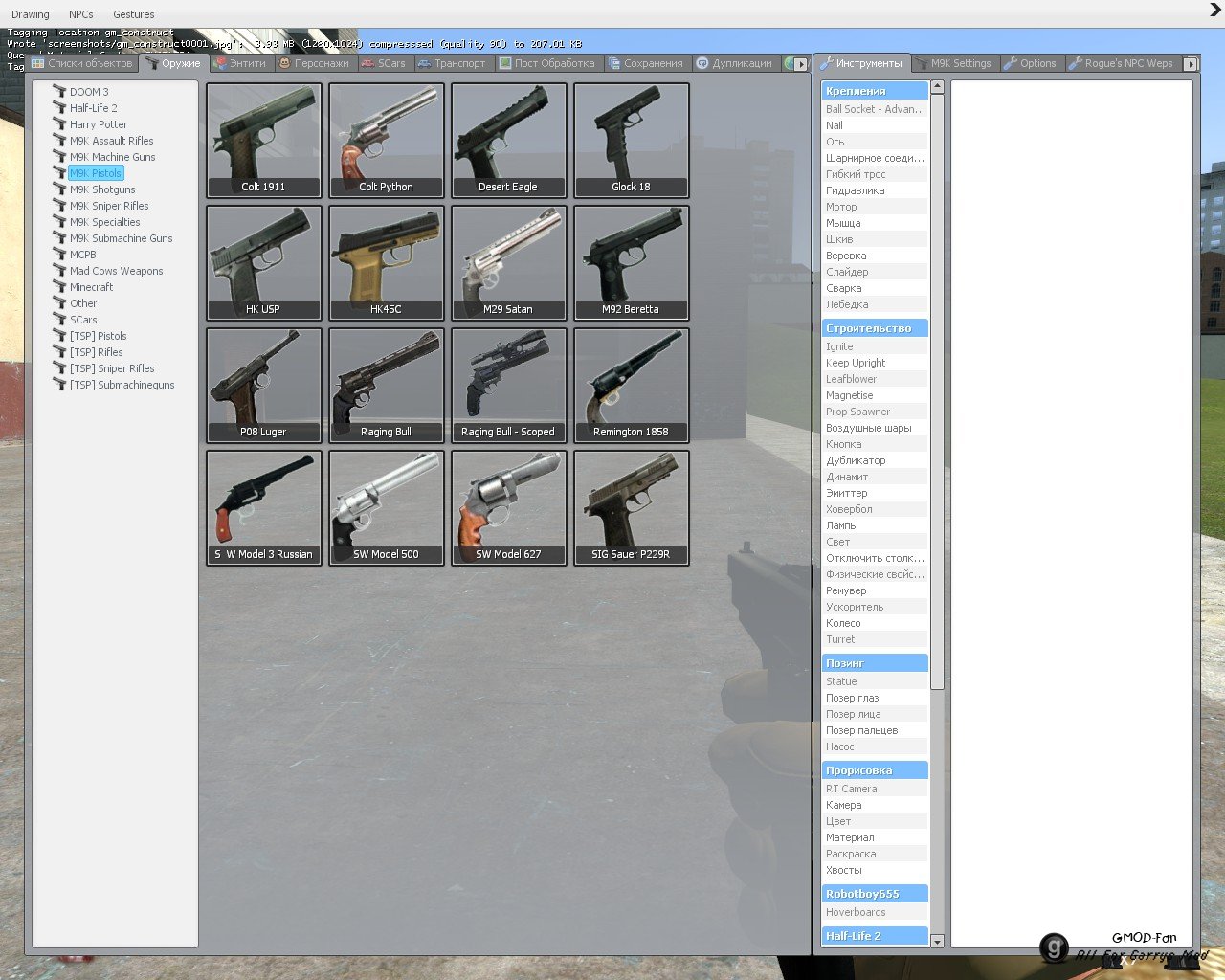Pick the Desert Eagle weapon icon
Image resolution: width=1225 pixels, height=980 pixels.
509,141
